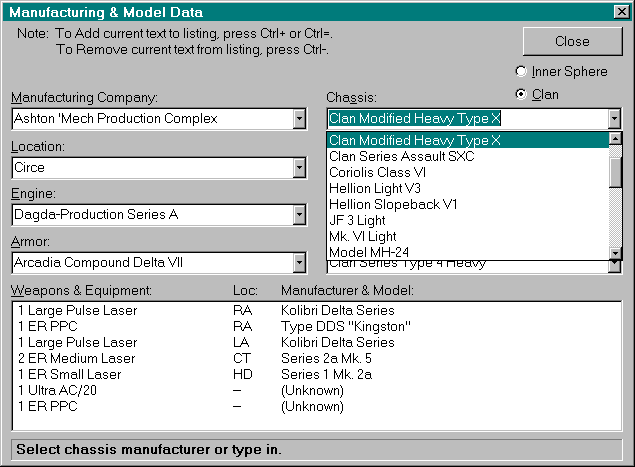Choose Coriolis Class VI chassis
This screenshot has height=467, width=635.
[x=468, y=173]
